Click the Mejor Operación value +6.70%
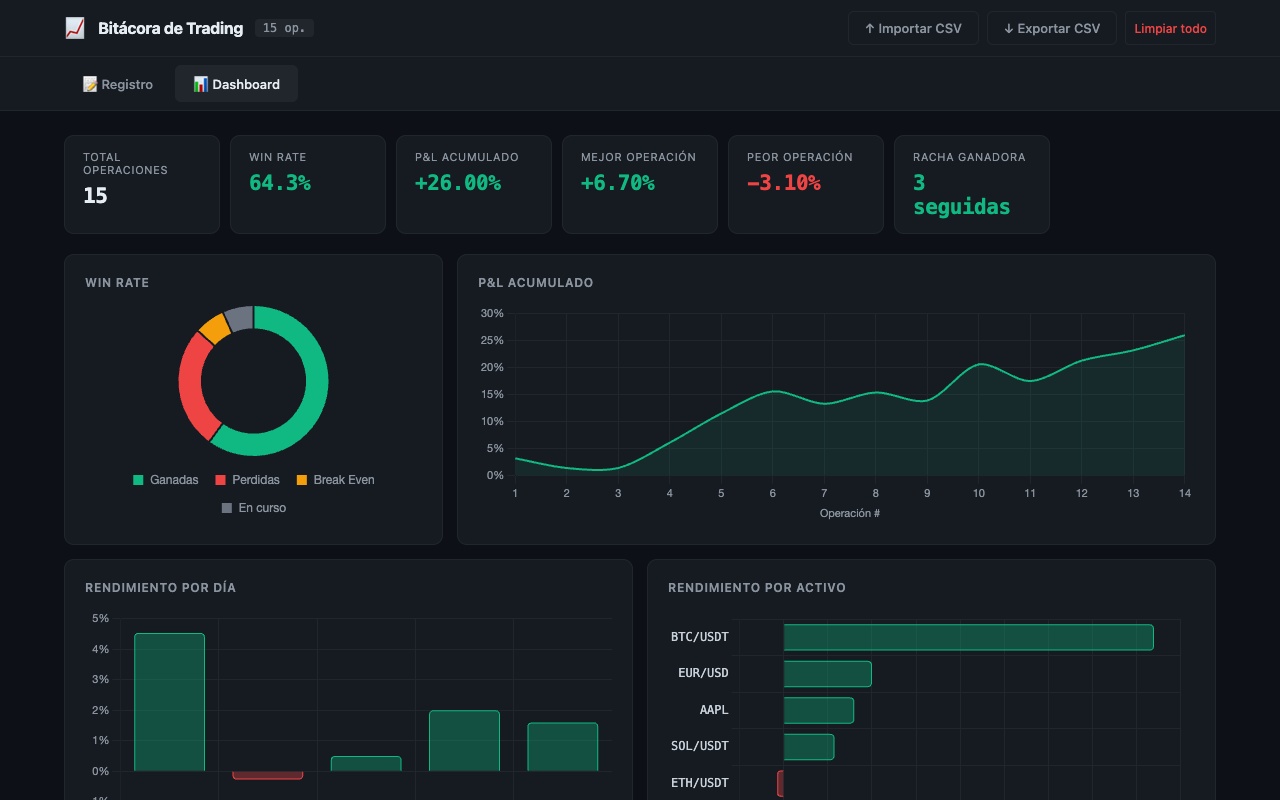The height and width of the screenshot is (800, 1280). pos(618,183)
